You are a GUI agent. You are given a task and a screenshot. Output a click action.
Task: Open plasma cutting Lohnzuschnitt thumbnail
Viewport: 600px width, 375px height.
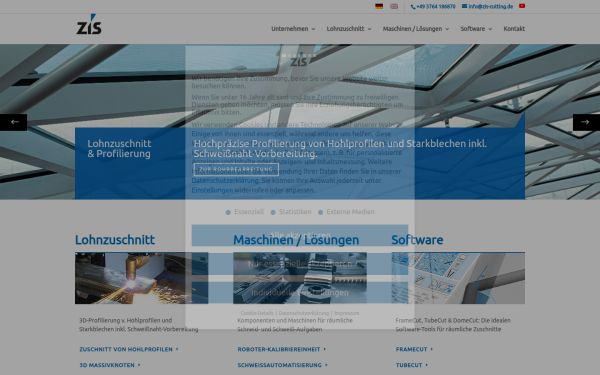[142, 278]
